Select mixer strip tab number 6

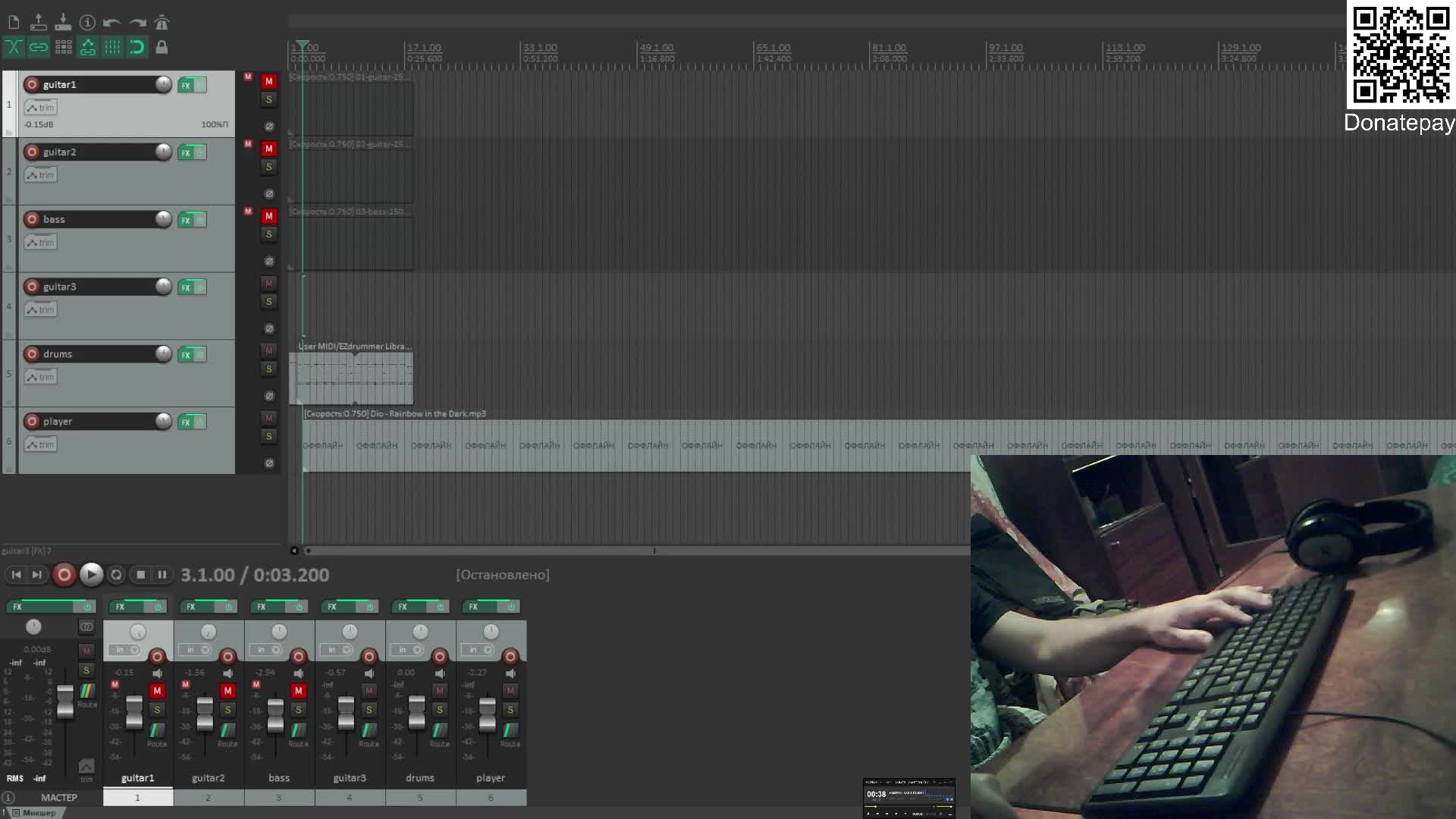491,797
